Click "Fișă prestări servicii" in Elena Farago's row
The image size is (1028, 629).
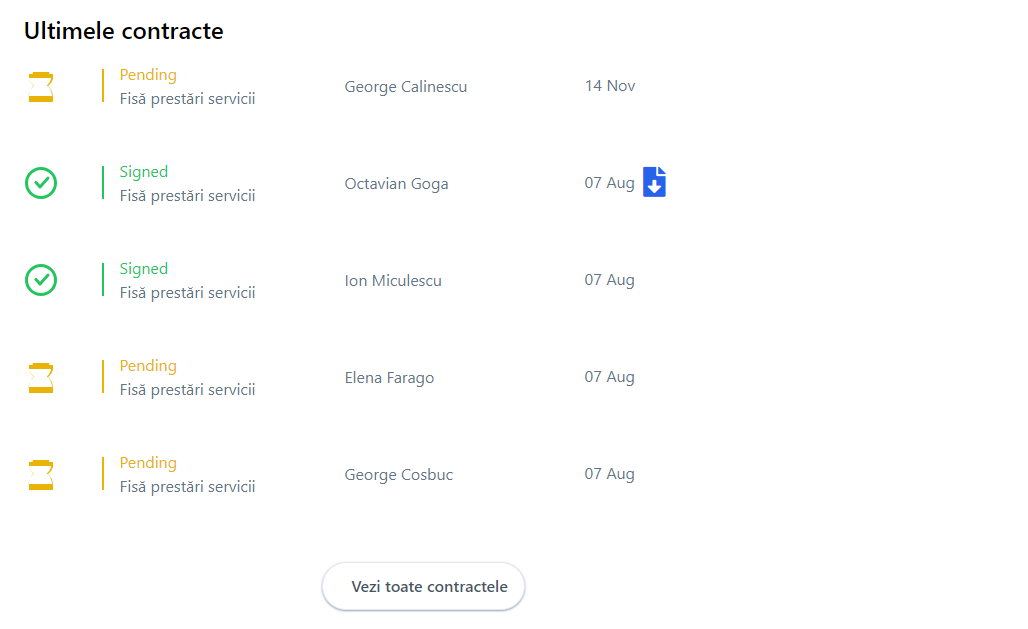click(x=187, y=390)
